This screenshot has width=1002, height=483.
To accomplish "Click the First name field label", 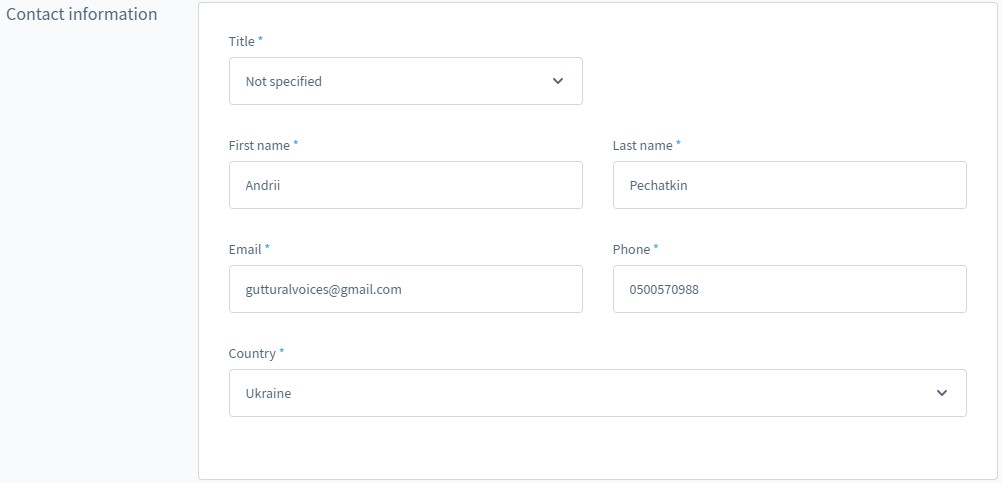I will (259, 145).
